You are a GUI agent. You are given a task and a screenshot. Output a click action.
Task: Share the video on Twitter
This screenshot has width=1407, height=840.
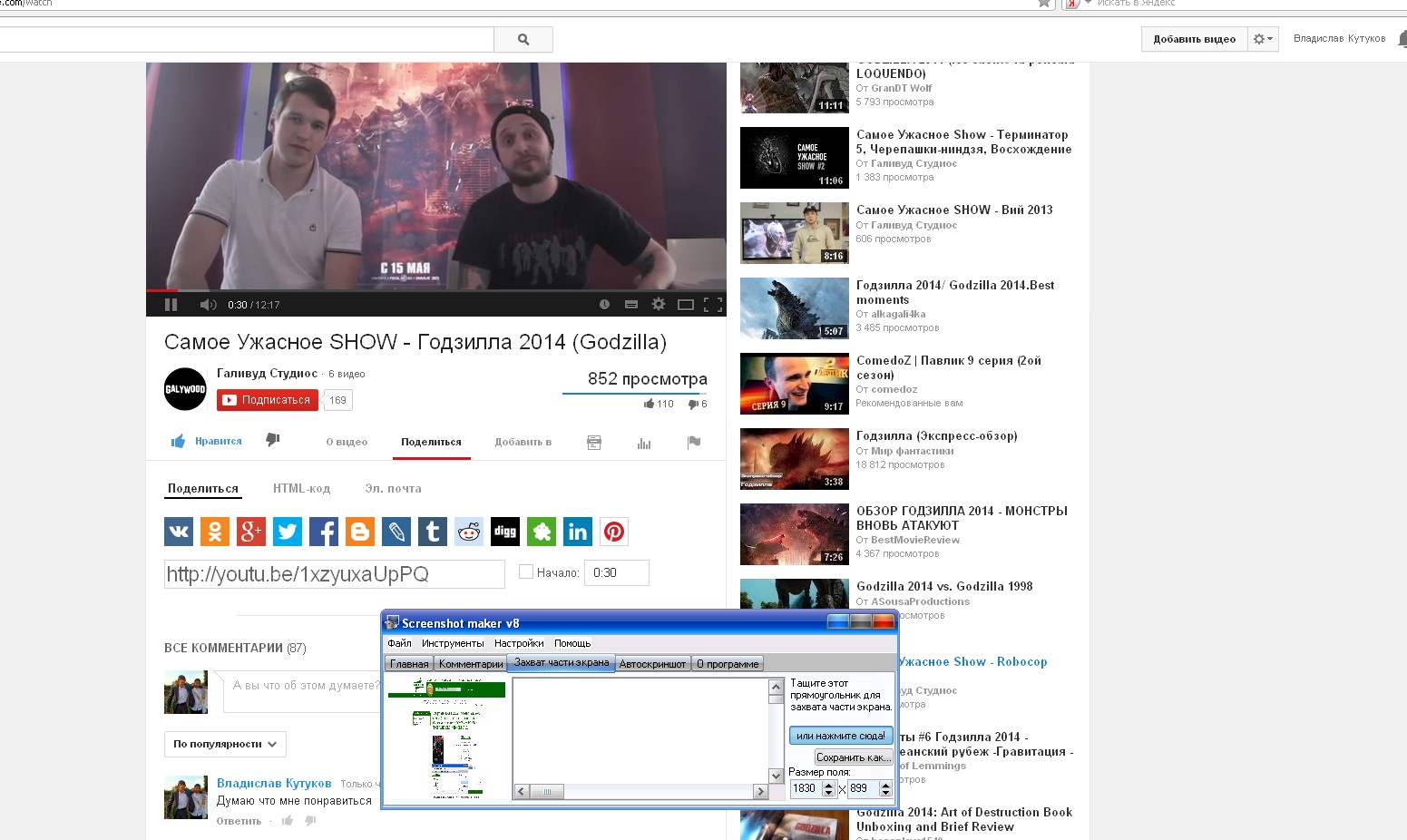coord(288,532)
